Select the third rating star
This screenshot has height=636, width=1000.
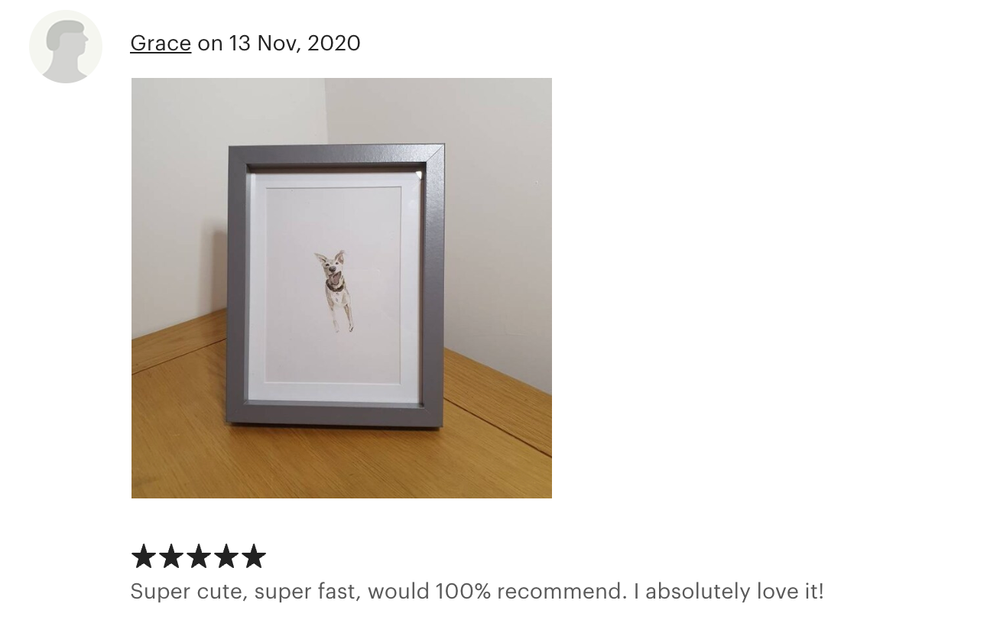tap(198, 556)
